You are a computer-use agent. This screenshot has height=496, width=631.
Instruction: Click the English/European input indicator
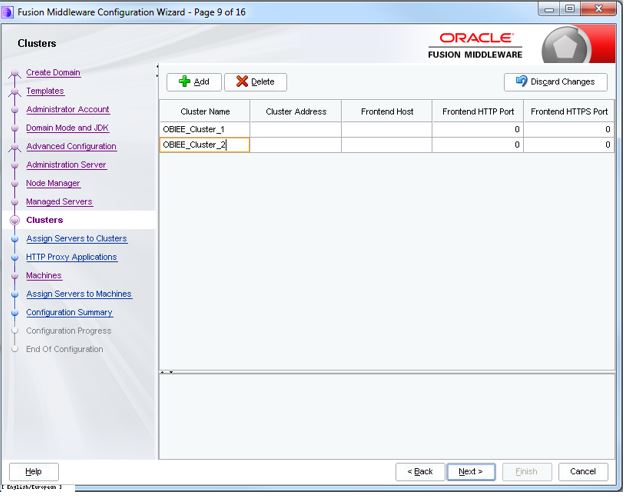point(32,487)
